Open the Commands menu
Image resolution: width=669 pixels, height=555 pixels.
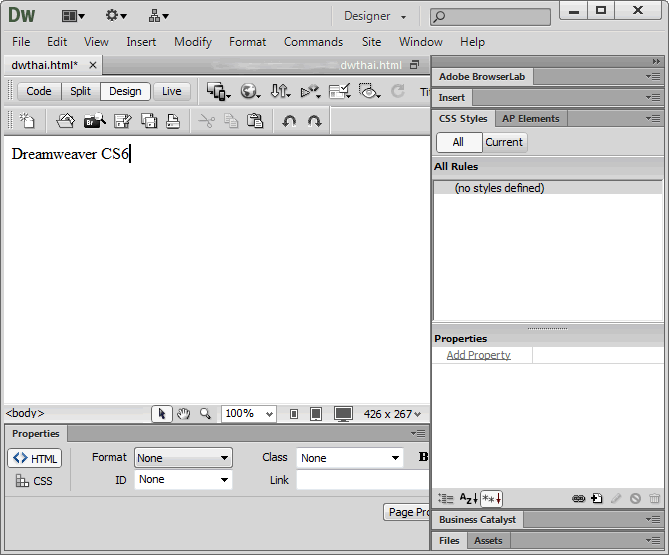click(x=314, y=42)
